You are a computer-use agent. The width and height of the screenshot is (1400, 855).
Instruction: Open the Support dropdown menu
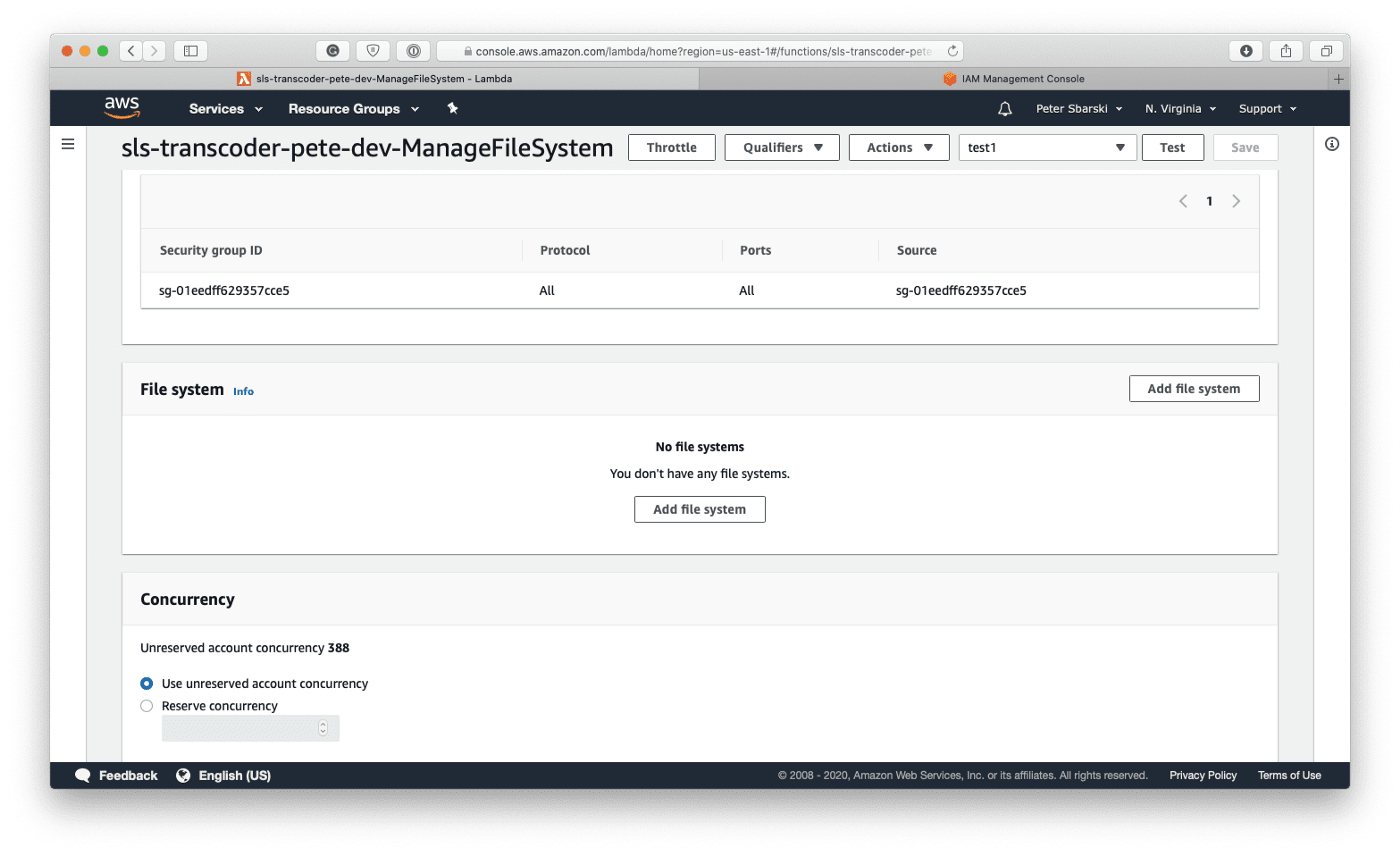(x=1268, y=108)
